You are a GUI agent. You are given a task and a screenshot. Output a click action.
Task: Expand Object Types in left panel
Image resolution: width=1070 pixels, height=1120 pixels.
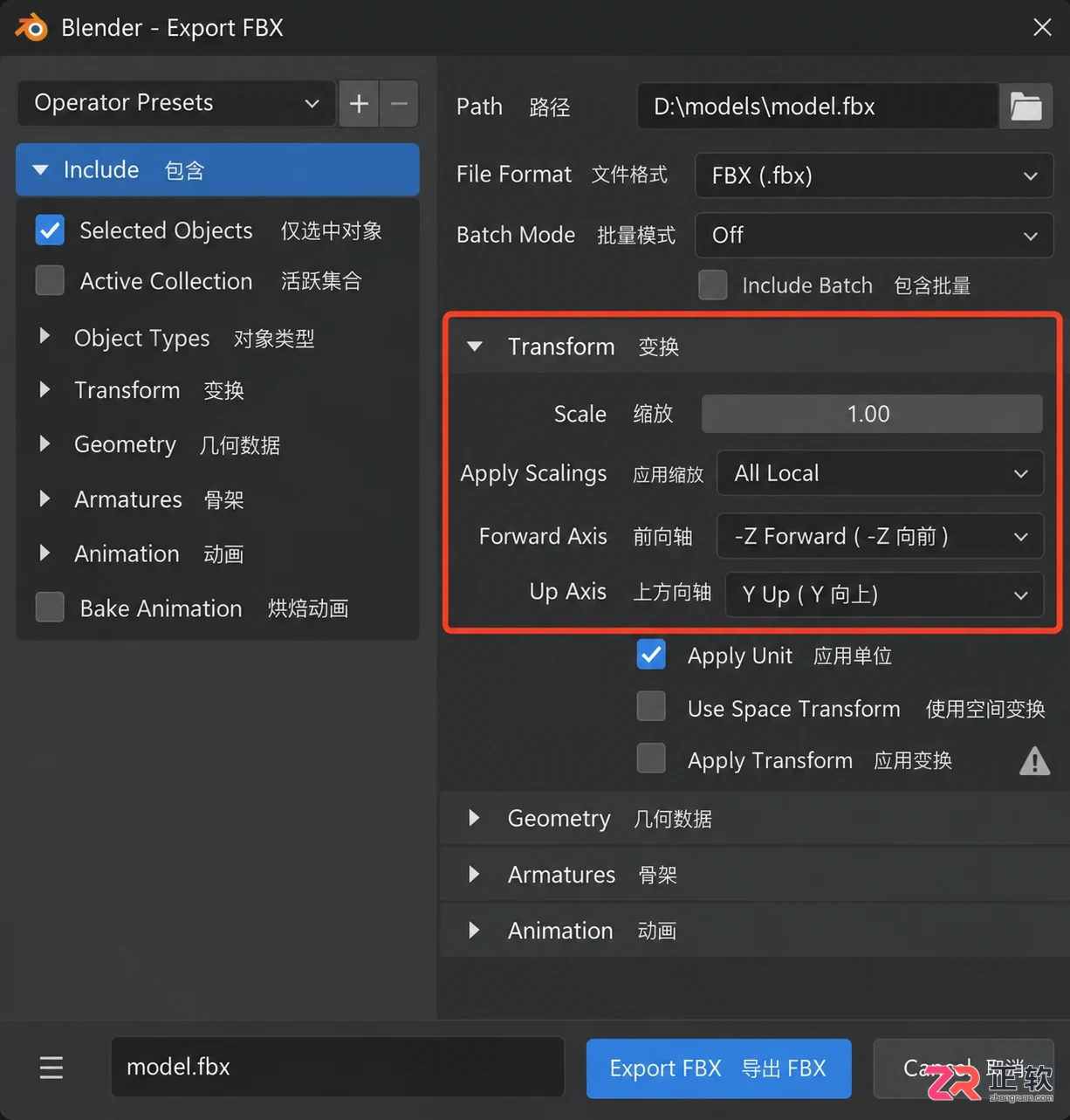point(177,338)
